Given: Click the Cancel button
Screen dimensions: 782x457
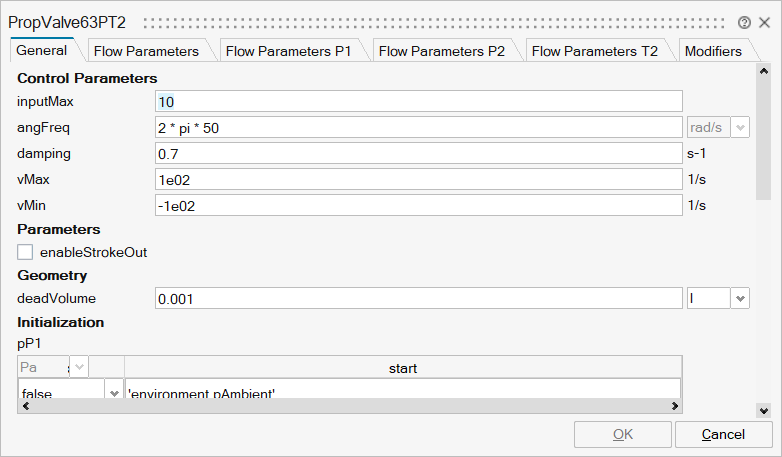Looking at the screenshot, I should click(723, 434).
